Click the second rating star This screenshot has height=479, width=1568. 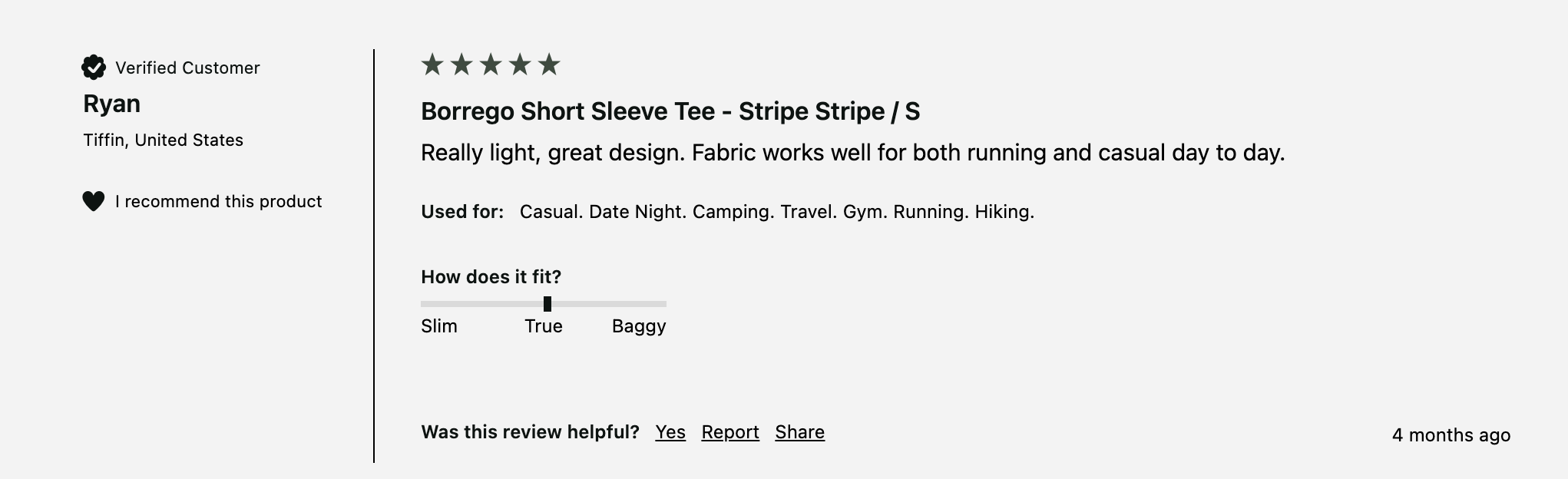click(x=461, y=64)
